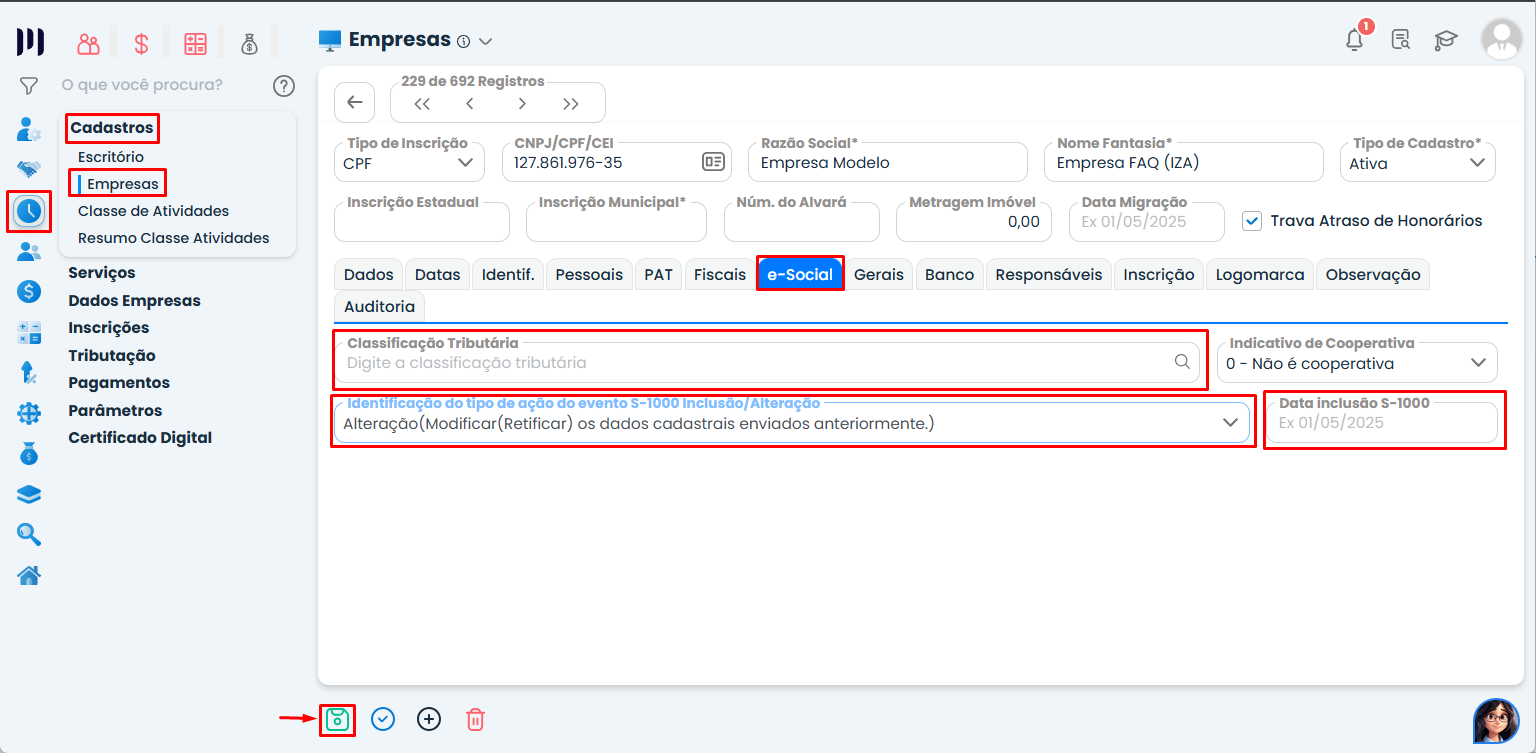Go to the next record
The width and height of the screenshot is (1536, 753).
pos(521,104)
